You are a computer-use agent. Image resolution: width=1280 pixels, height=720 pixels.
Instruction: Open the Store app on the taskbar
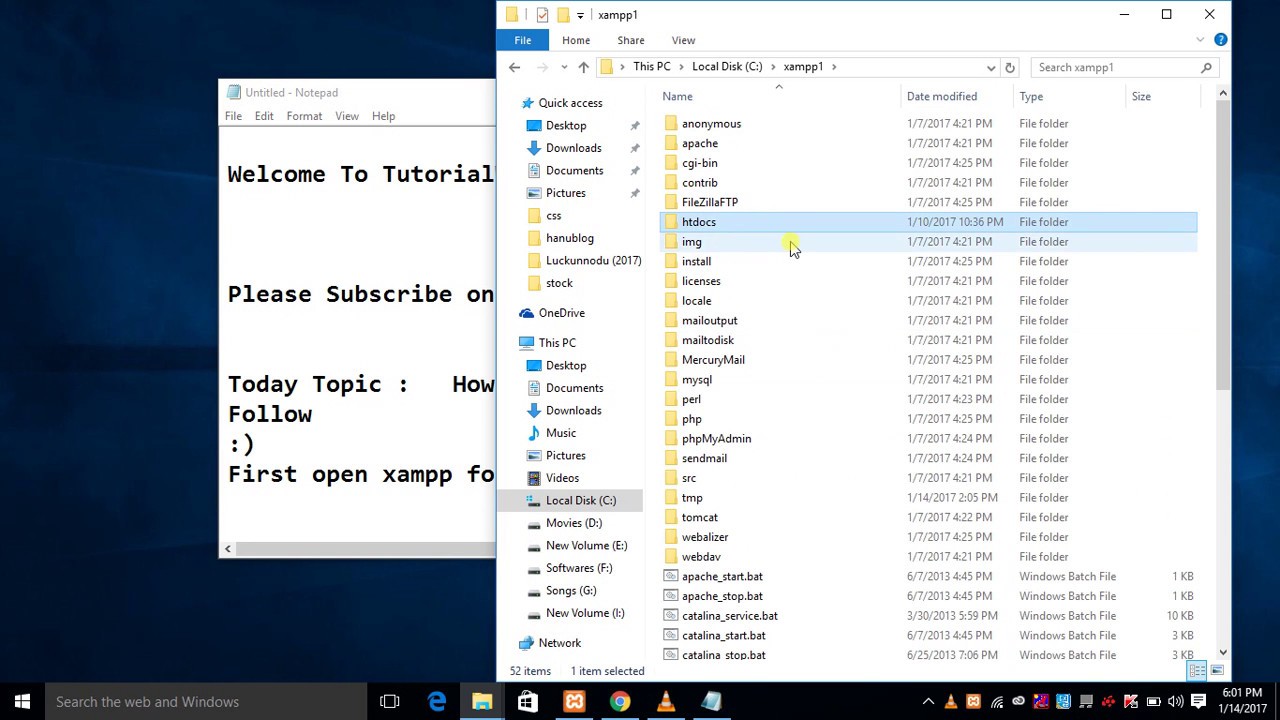(528, 702)
